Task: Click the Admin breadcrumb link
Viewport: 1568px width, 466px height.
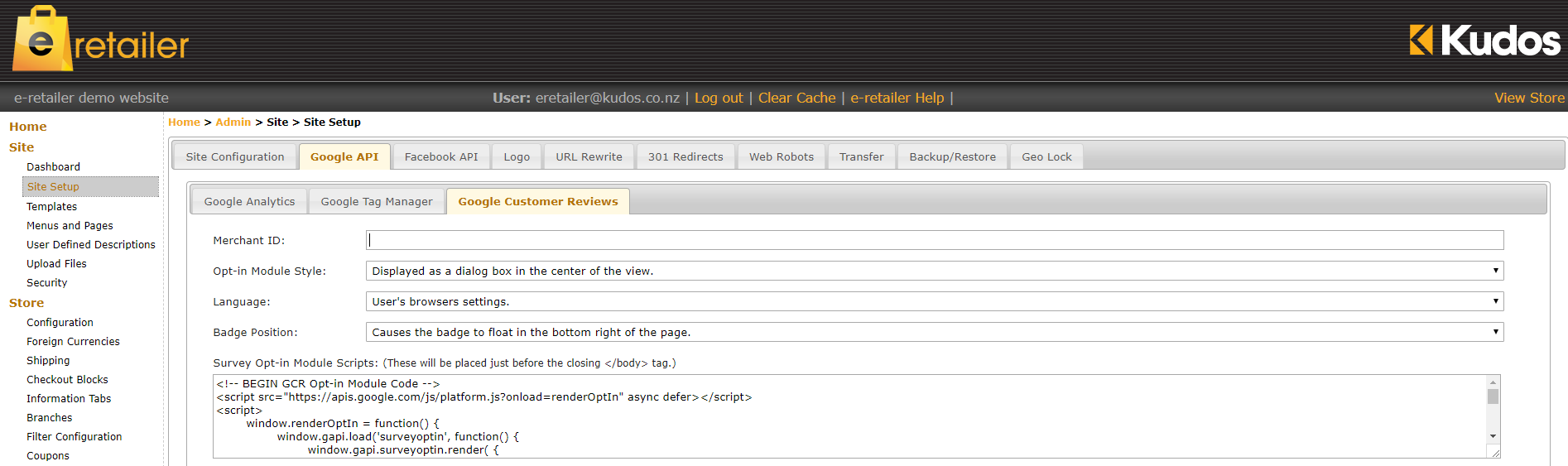Action: (x=233, y=122)
